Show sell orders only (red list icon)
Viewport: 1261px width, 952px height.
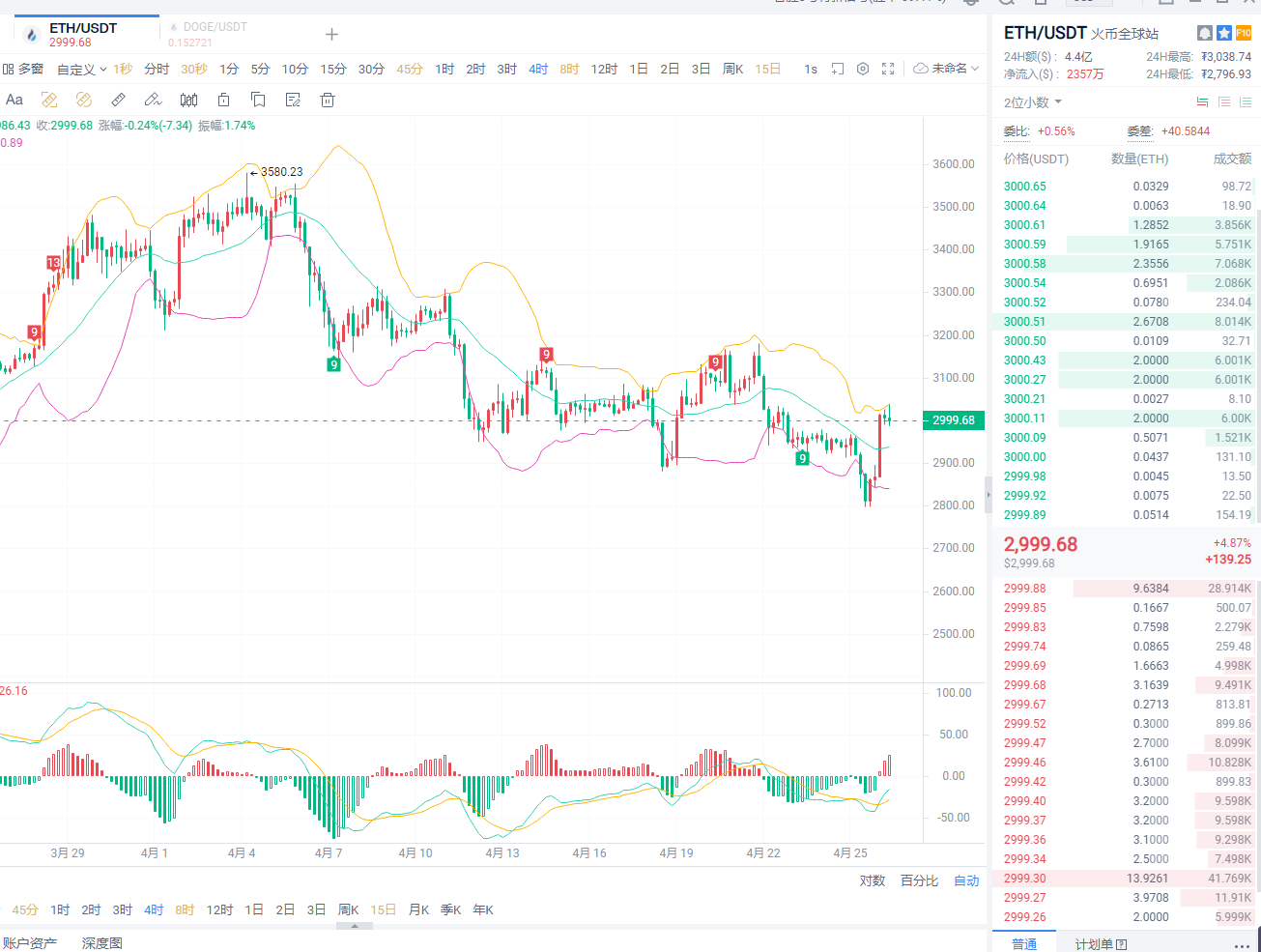pos(1224,102)
